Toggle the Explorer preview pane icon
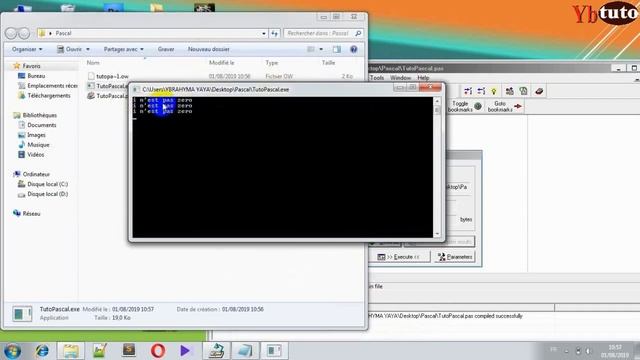This screenshot has height=360, width=640. (337, 49)
